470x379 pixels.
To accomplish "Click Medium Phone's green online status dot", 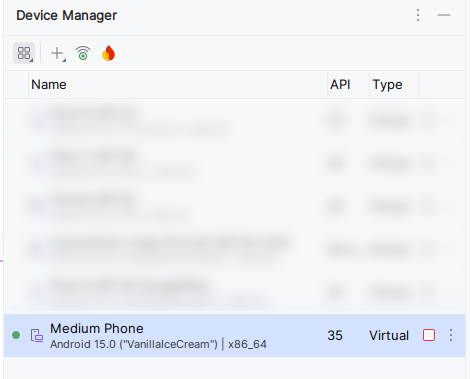I will pyautogui.click(x=16, y=335).
